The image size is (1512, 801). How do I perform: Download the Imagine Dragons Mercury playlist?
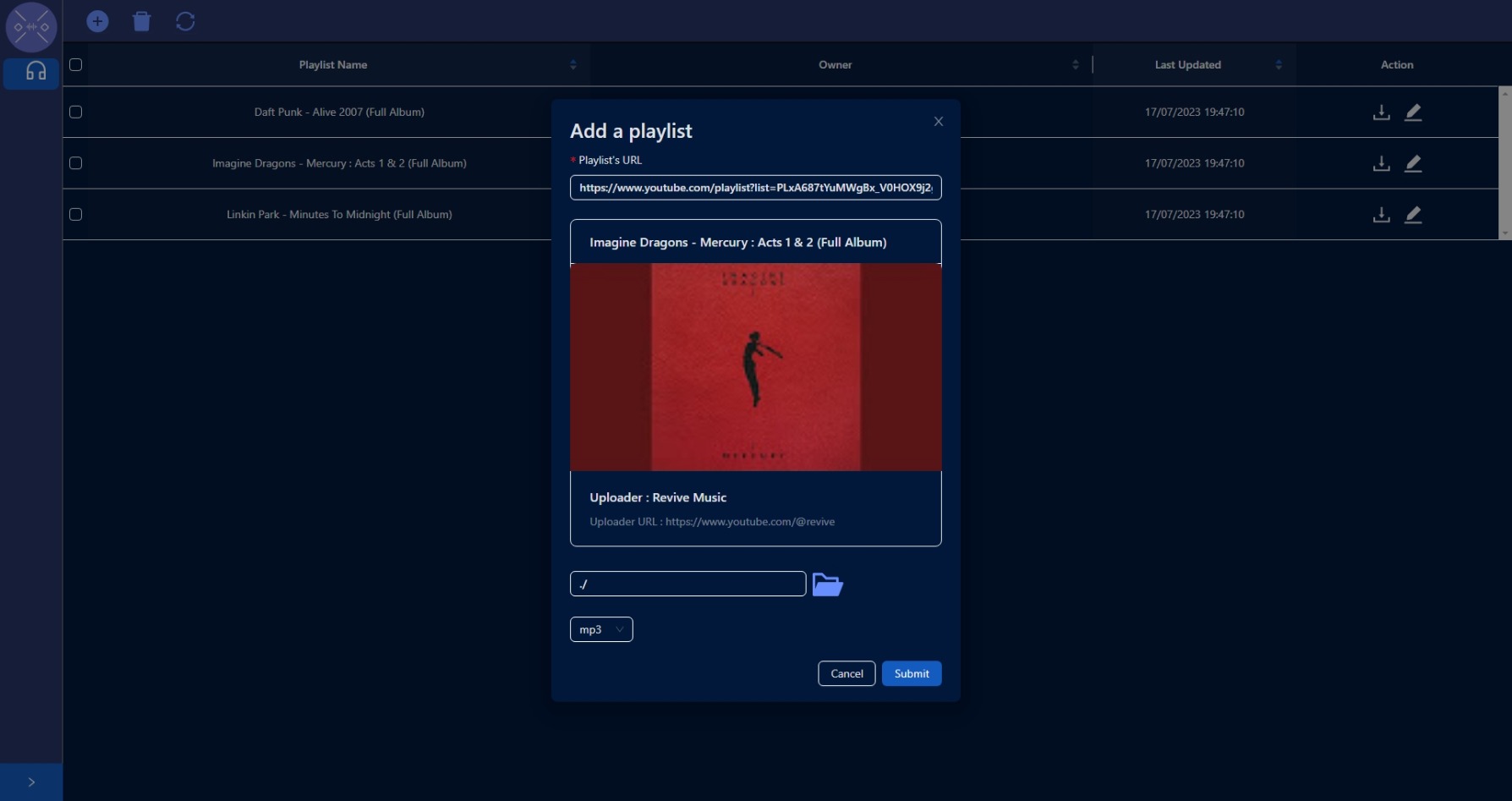click(1381, 163)
